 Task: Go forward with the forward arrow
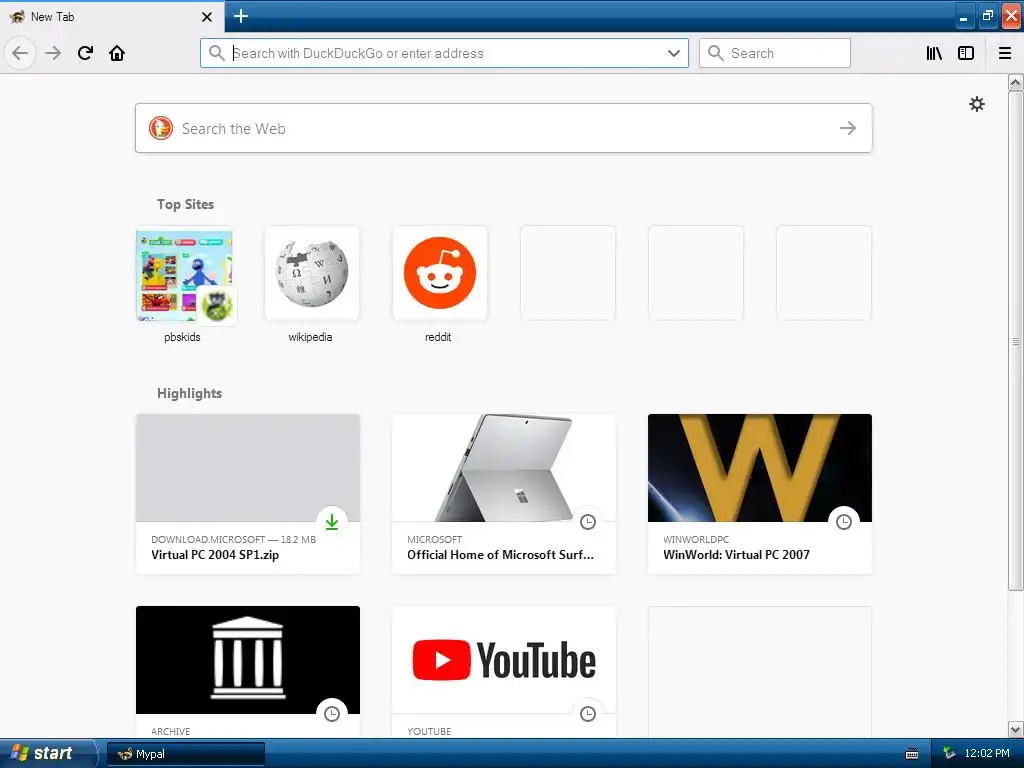pyautogui.click(x=53, y=53)
